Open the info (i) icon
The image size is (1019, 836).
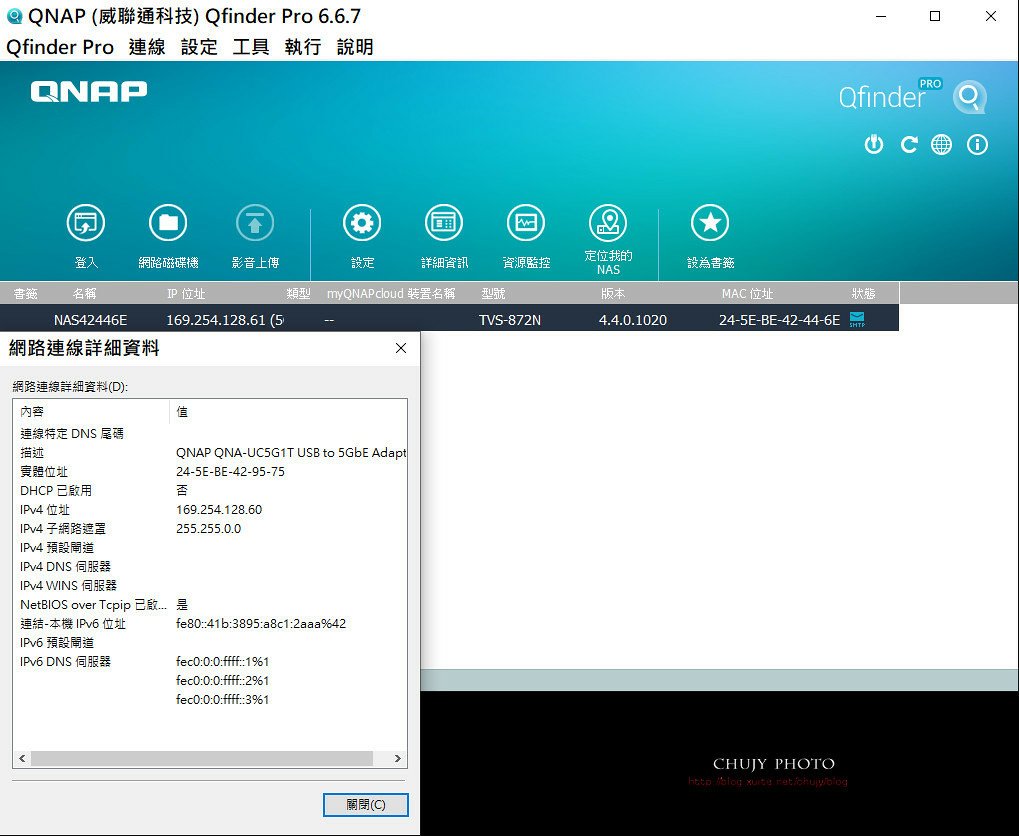click(977, 144)
